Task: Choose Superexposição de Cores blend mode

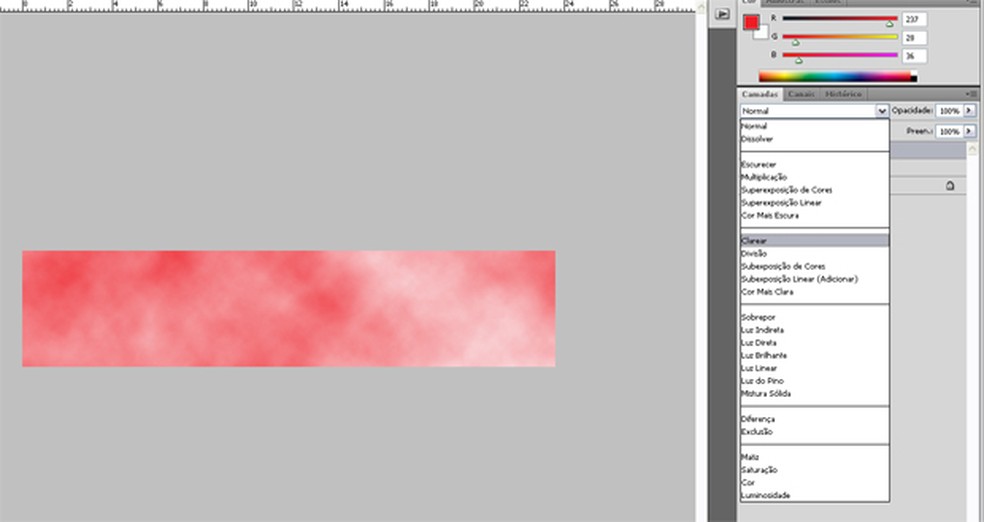Action: 815,190
